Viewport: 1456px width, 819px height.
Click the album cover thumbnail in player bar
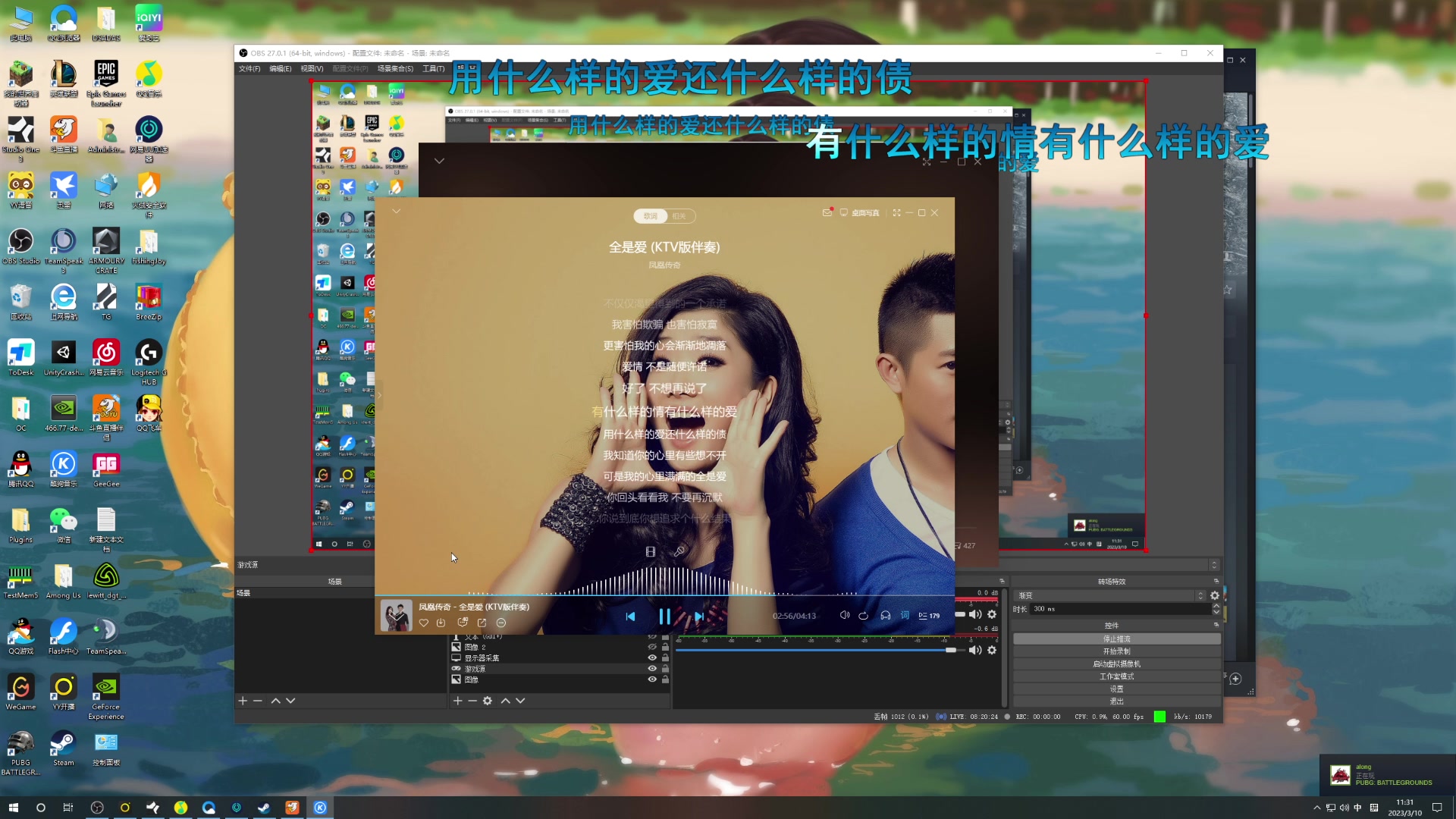point(396,615)
